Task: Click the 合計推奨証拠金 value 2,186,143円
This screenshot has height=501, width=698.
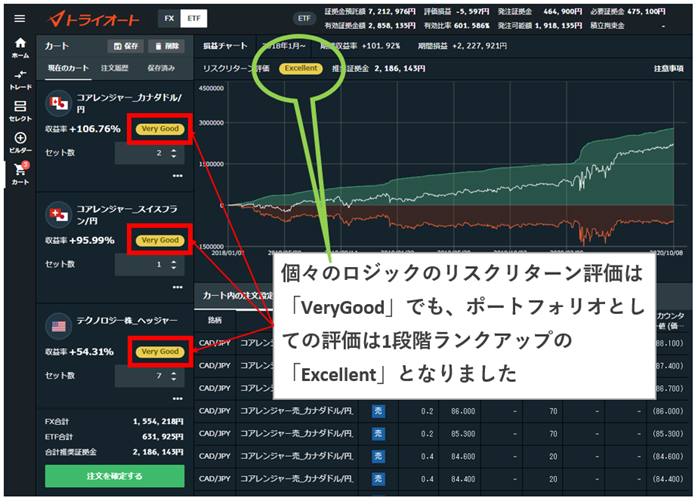Action: tap(158, 452)
